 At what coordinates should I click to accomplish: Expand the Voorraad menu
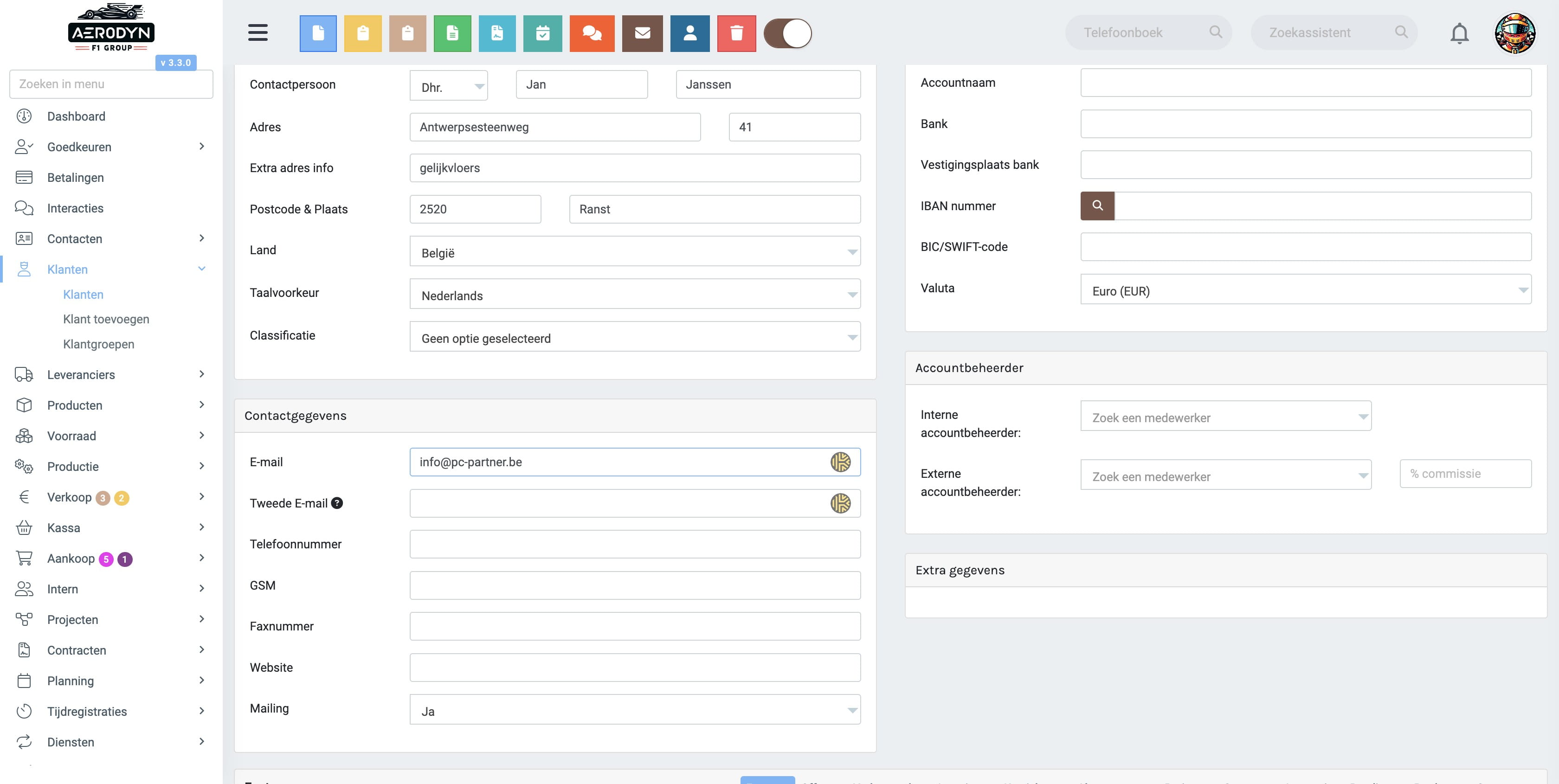click(x=111, y=436)
